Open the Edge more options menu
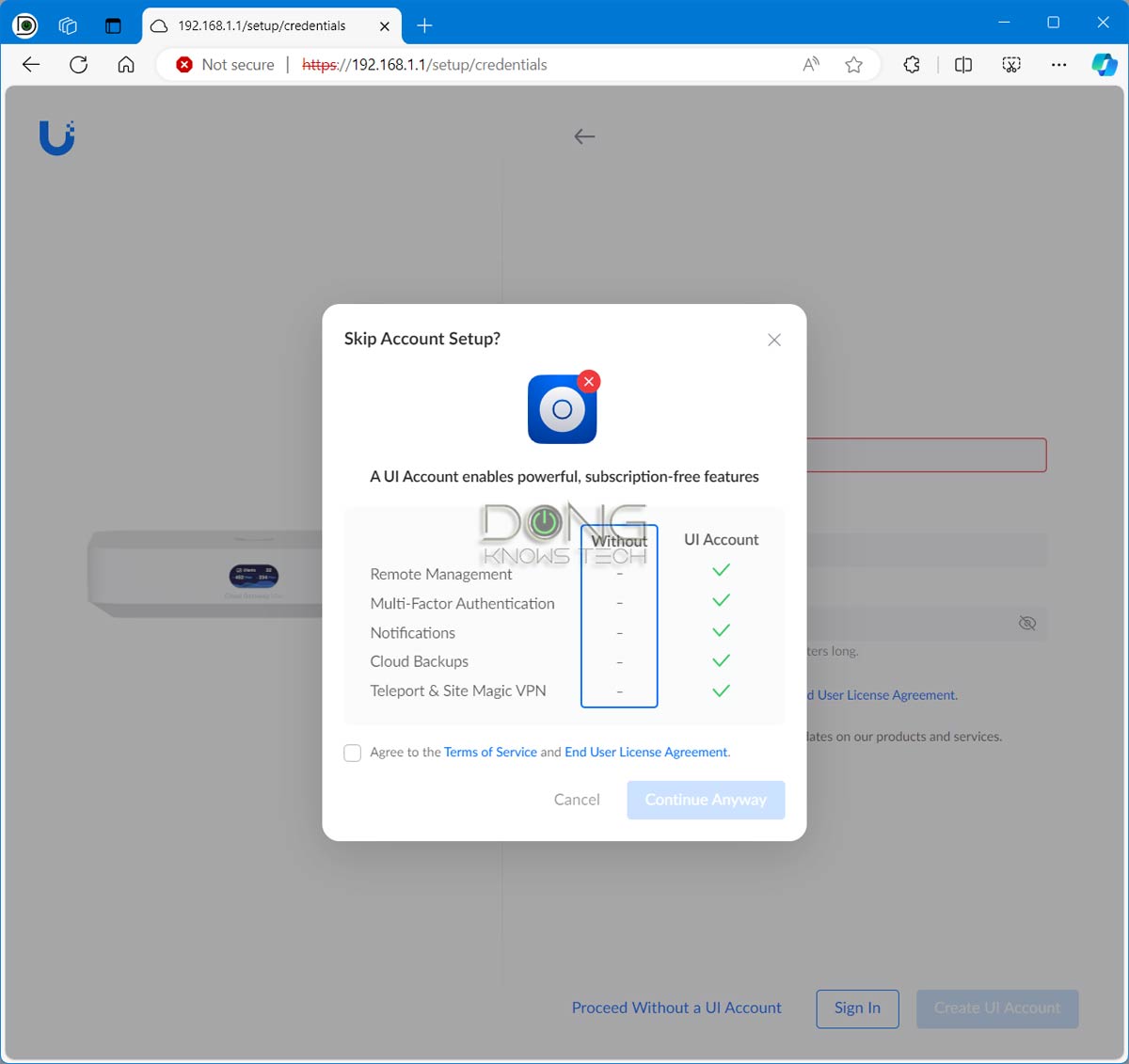 pos(1059,64)
